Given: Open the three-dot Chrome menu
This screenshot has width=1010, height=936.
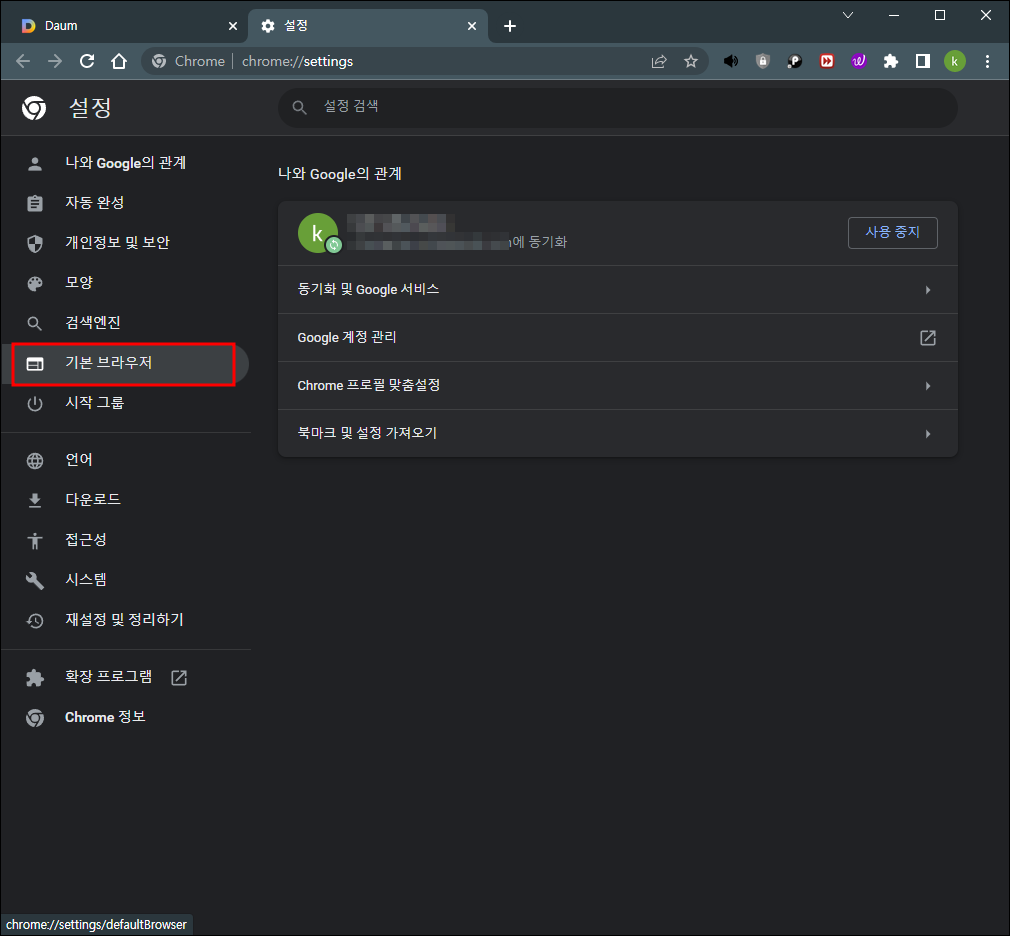Looking at the screenshot, I should coord(988,61).
